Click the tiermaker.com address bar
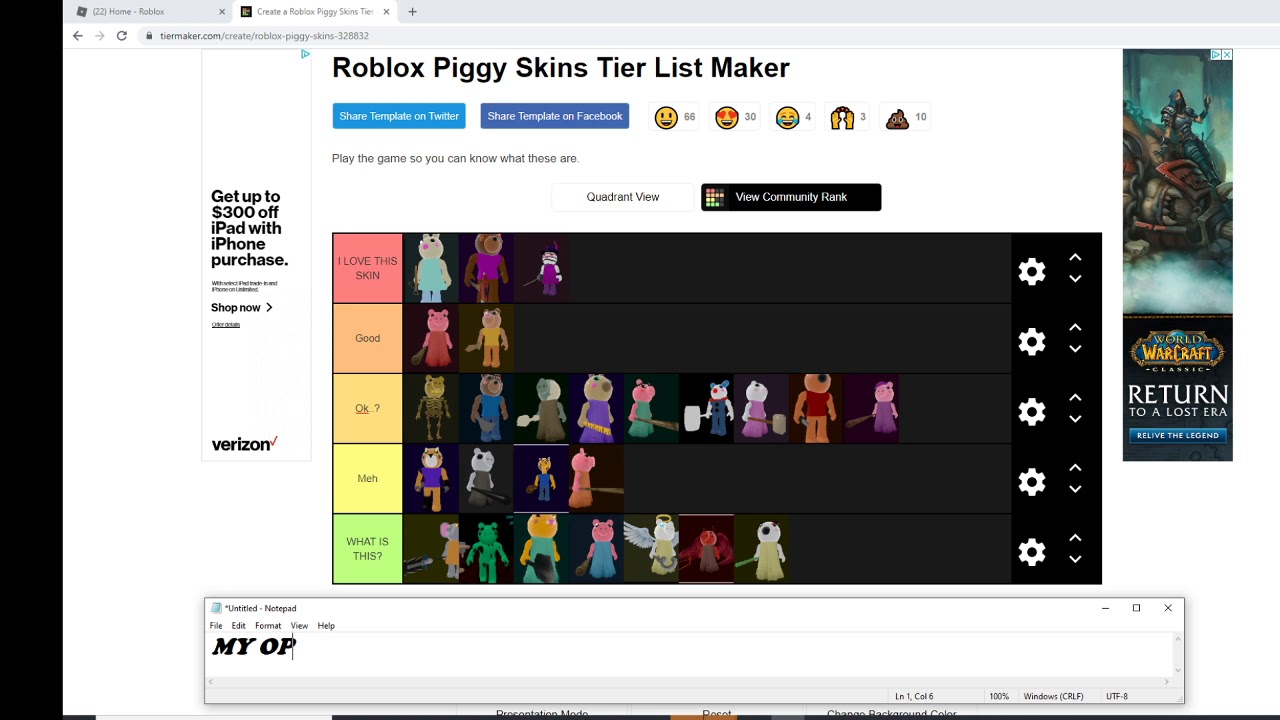Image resolution: width=1280 pixels, height=720 pixels. [264, 36]
